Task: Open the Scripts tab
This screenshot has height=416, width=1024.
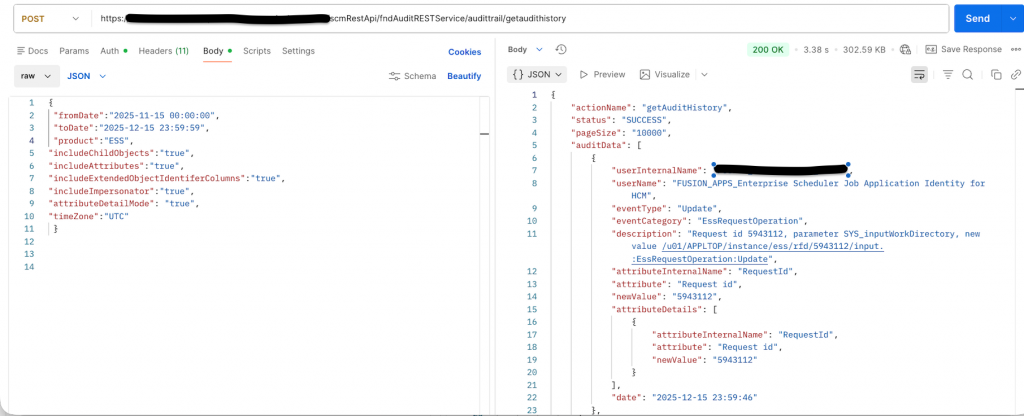Action: tap(257, 51)
